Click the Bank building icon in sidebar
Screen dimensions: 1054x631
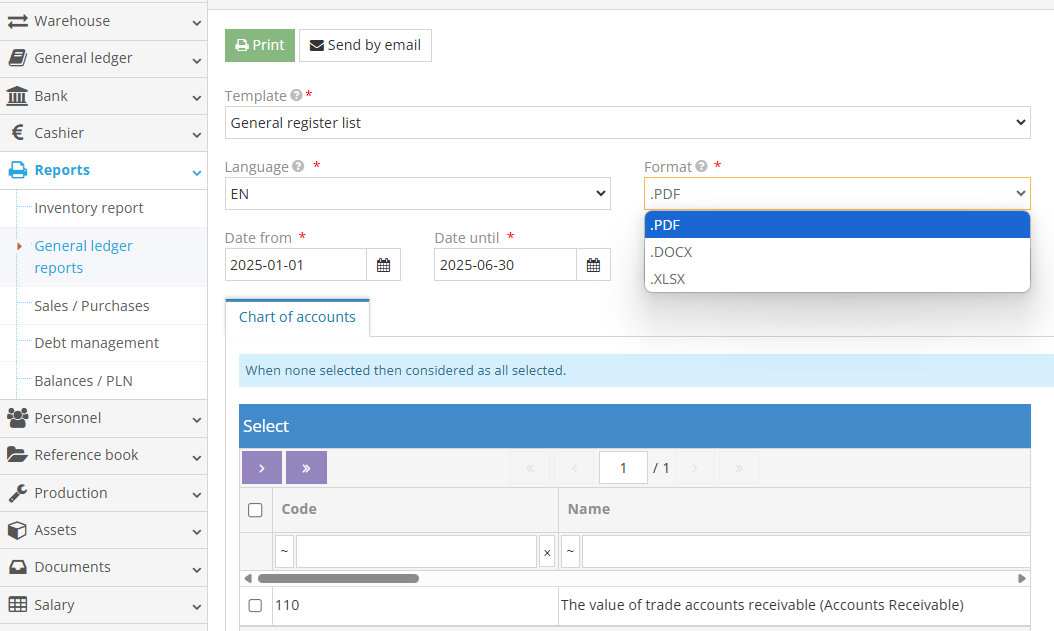pyautogui.click(x=17, y=96)
